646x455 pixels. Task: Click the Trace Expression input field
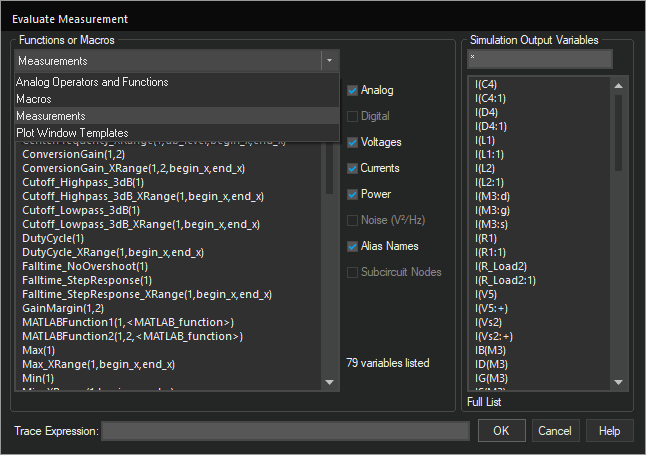(x=286, y=431)
